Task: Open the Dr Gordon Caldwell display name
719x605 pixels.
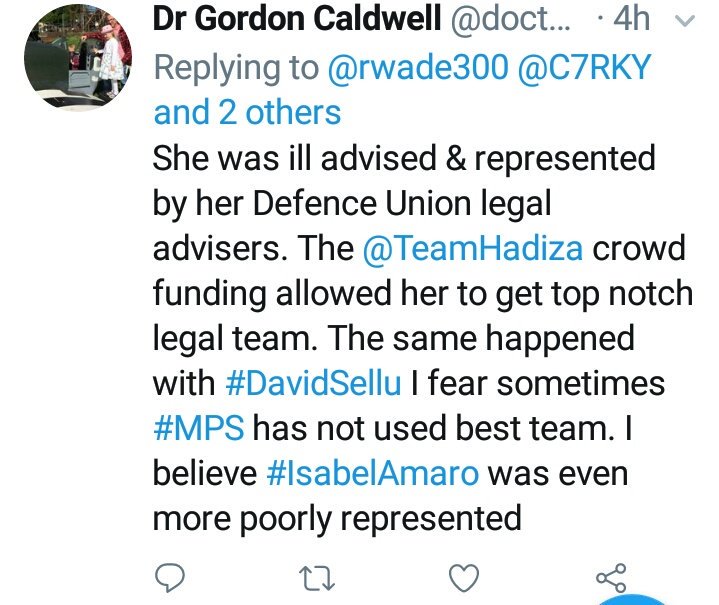Action: tap(297, 19)
